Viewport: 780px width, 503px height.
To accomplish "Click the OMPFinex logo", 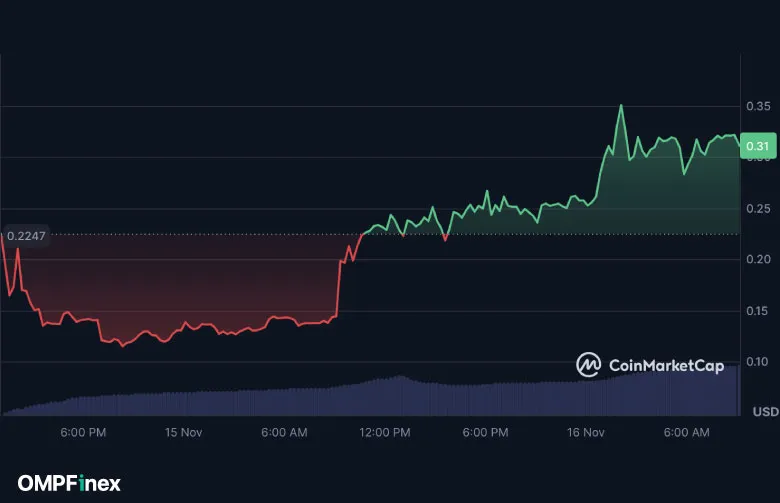I will click(69, 483).
